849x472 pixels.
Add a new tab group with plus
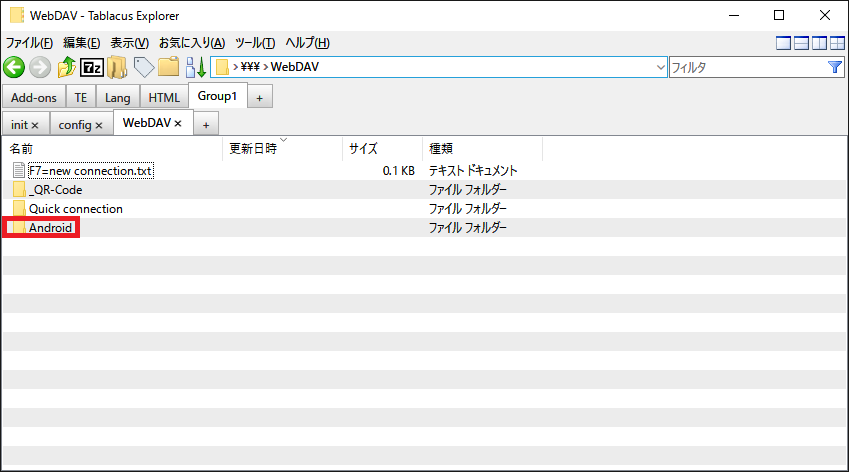point(259,98)
